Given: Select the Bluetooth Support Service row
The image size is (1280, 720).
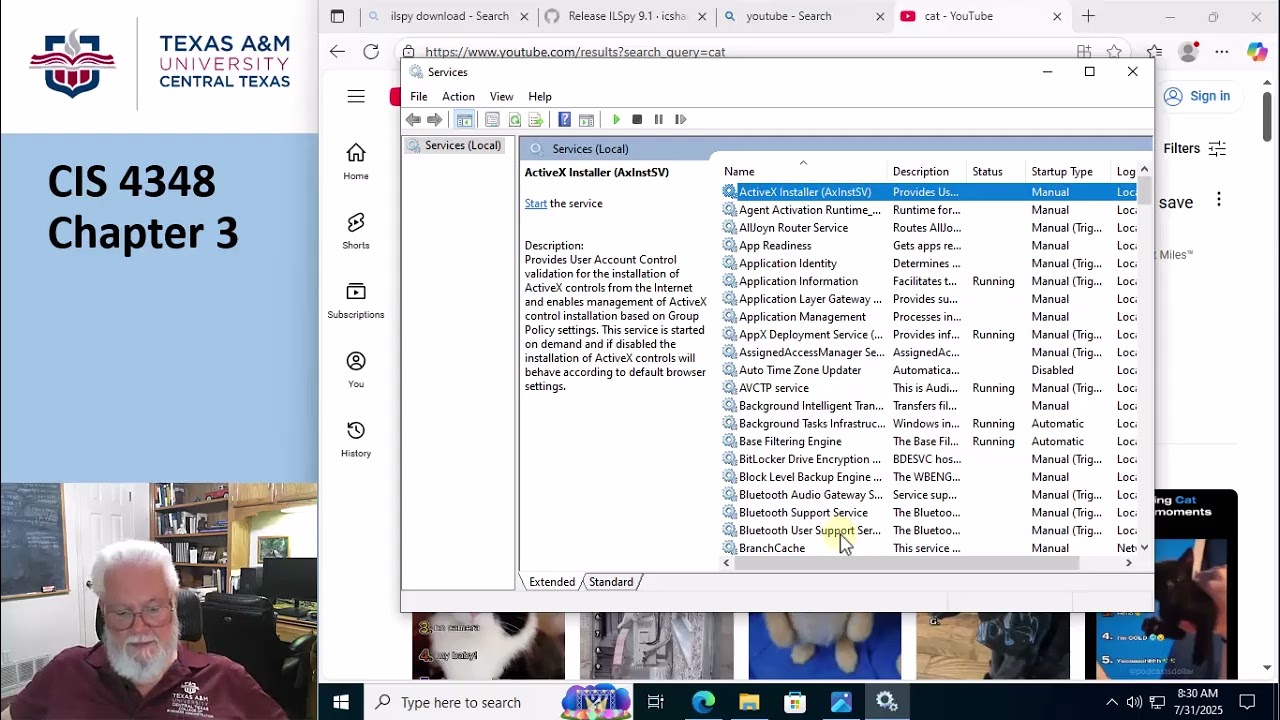Looking at the screenshot, I should [x=929, y=513].
